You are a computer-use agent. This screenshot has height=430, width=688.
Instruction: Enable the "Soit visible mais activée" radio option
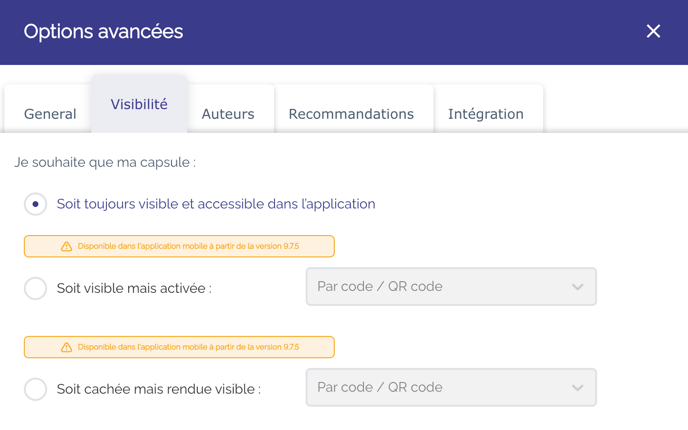click(35, 288)
